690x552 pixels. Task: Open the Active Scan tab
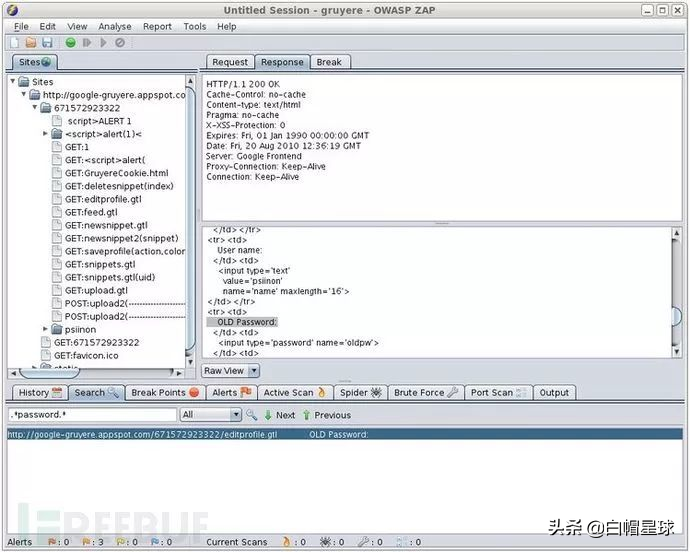click(295, 393)
